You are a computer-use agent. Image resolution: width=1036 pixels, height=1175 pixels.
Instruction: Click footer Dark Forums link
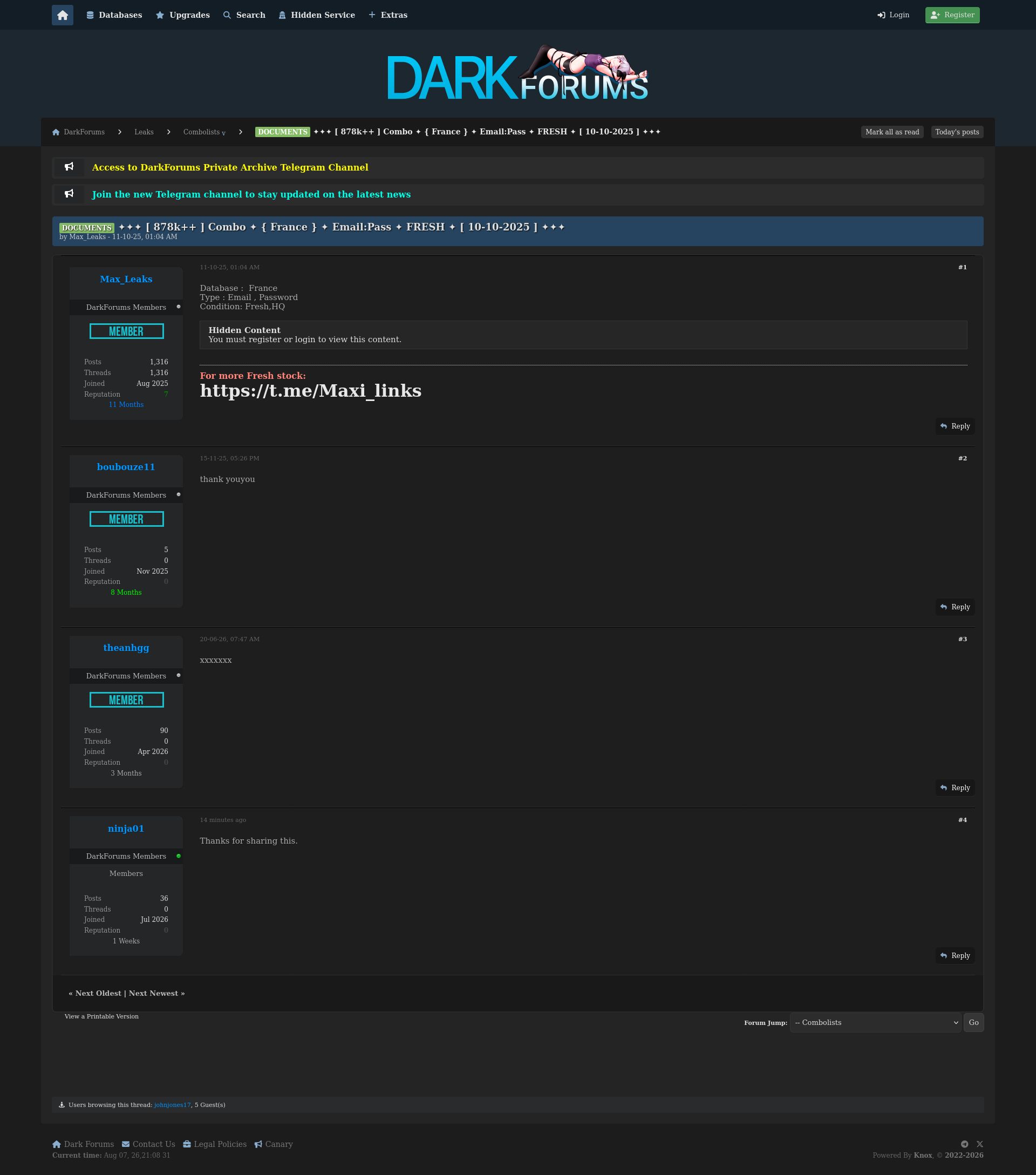[x=83, y=1144]
